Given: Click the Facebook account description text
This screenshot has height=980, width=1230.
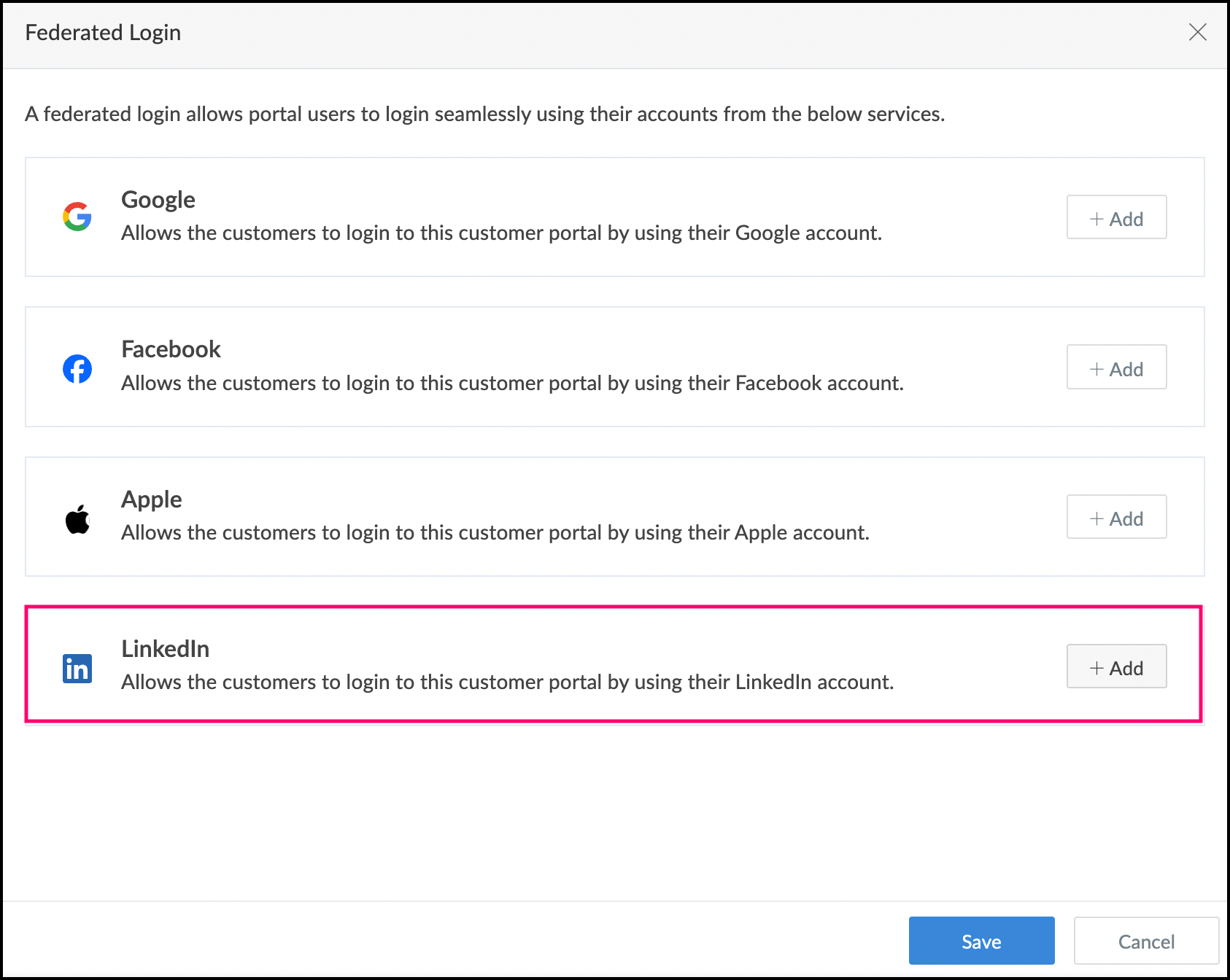Looking at the screenshot, I should 512,384.
